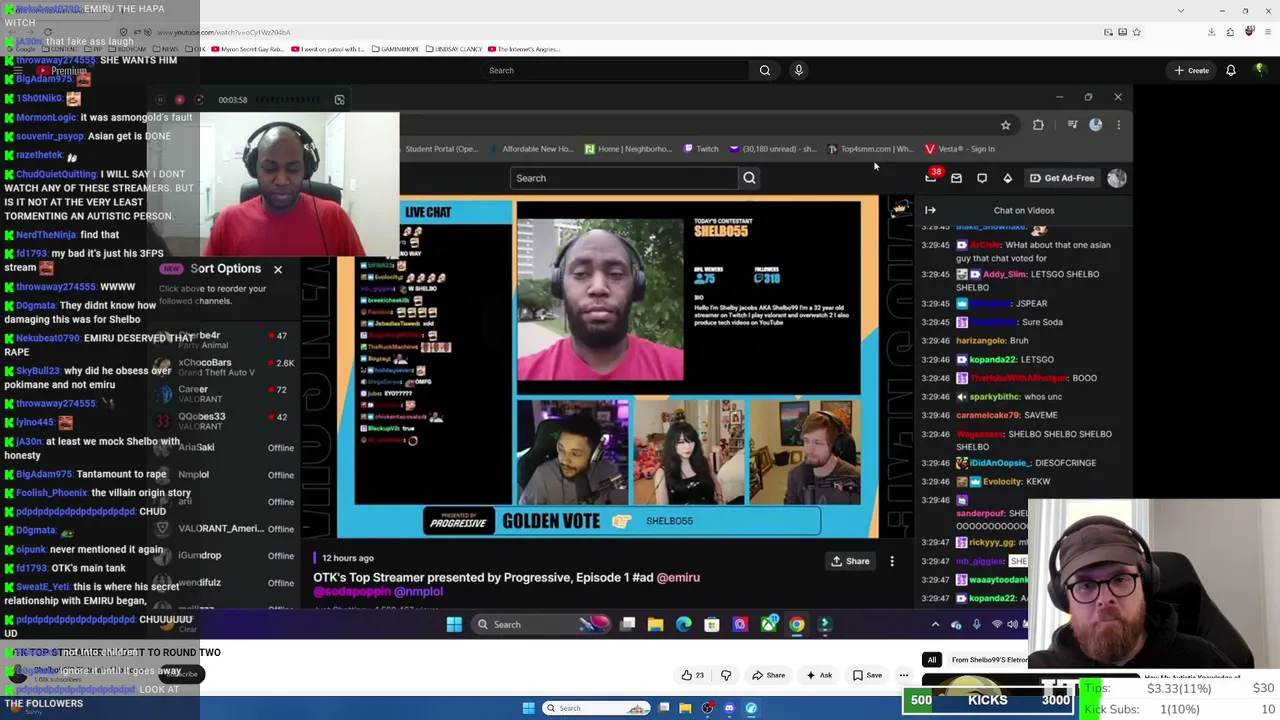Open @emiru link in Kick title
Image resolution: width=1280 pixels, height=720 pixels.
679,577
